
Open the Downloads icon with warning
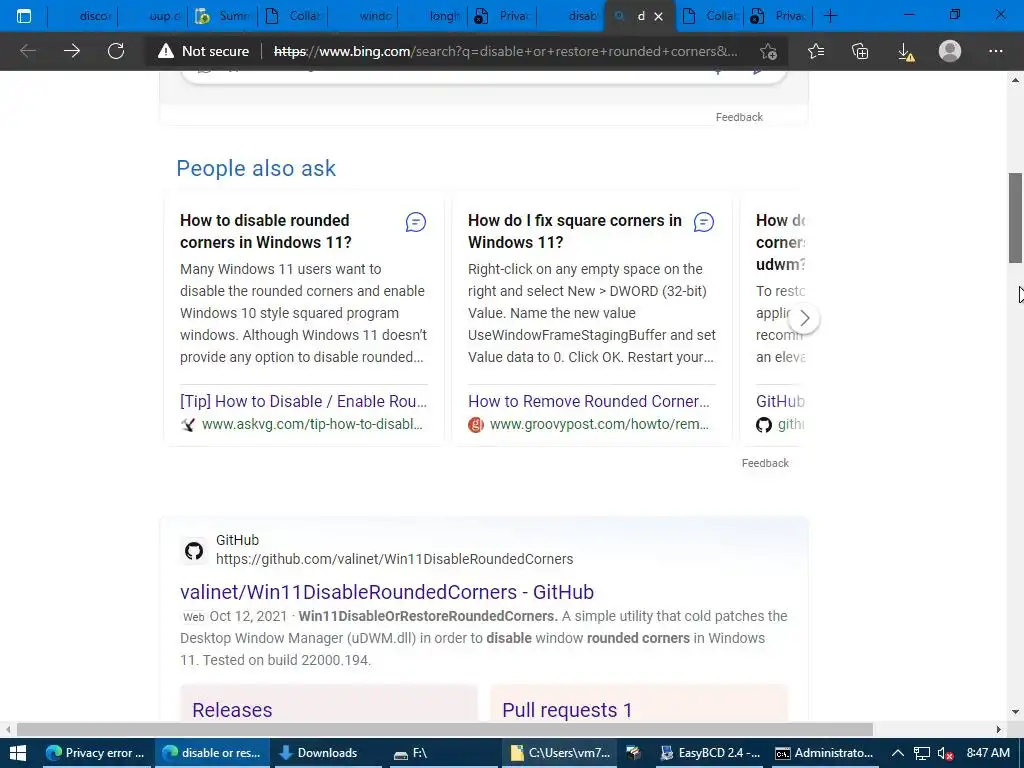tap(906, 51)
